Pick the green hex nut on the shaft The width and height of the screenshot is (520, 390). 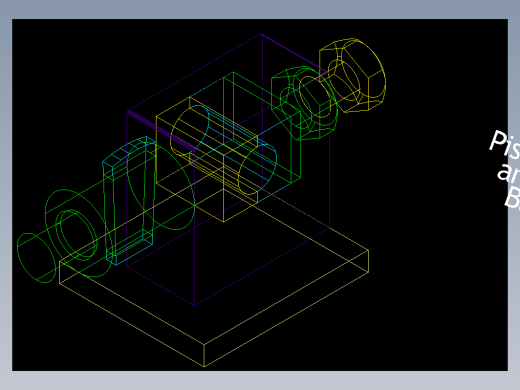click(x=304, y=103)
